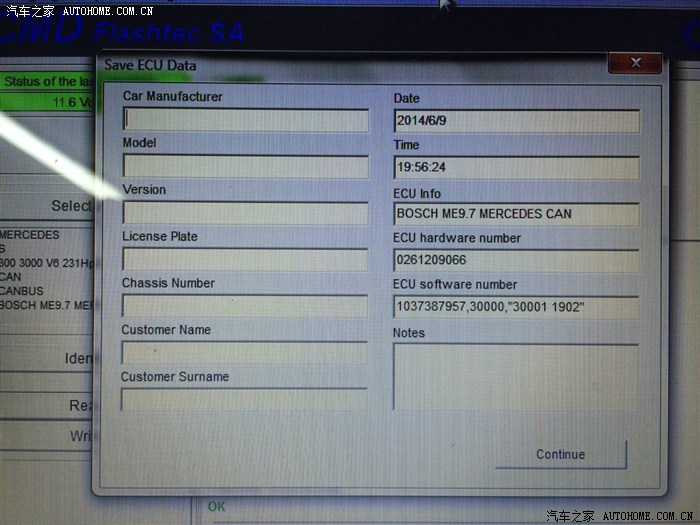700x525 pixels.
Task: Click the Customer Name input field
Action: point(244,353)
